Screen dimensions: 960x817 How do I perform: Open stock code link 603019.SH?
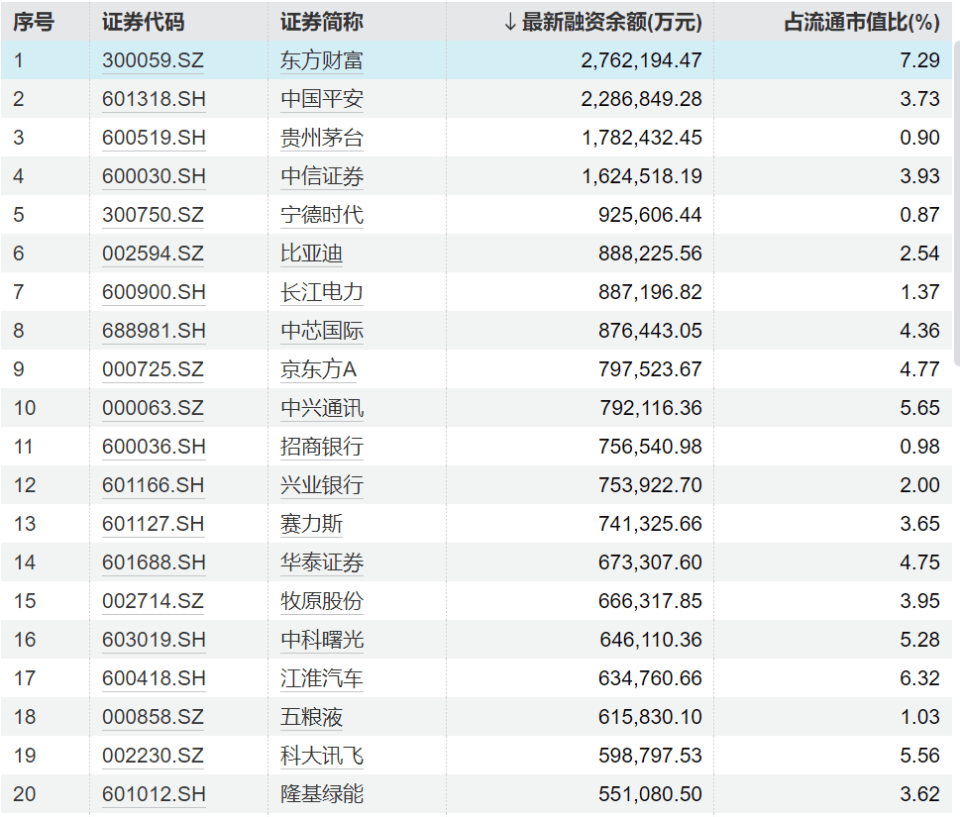tap(154, 639)
